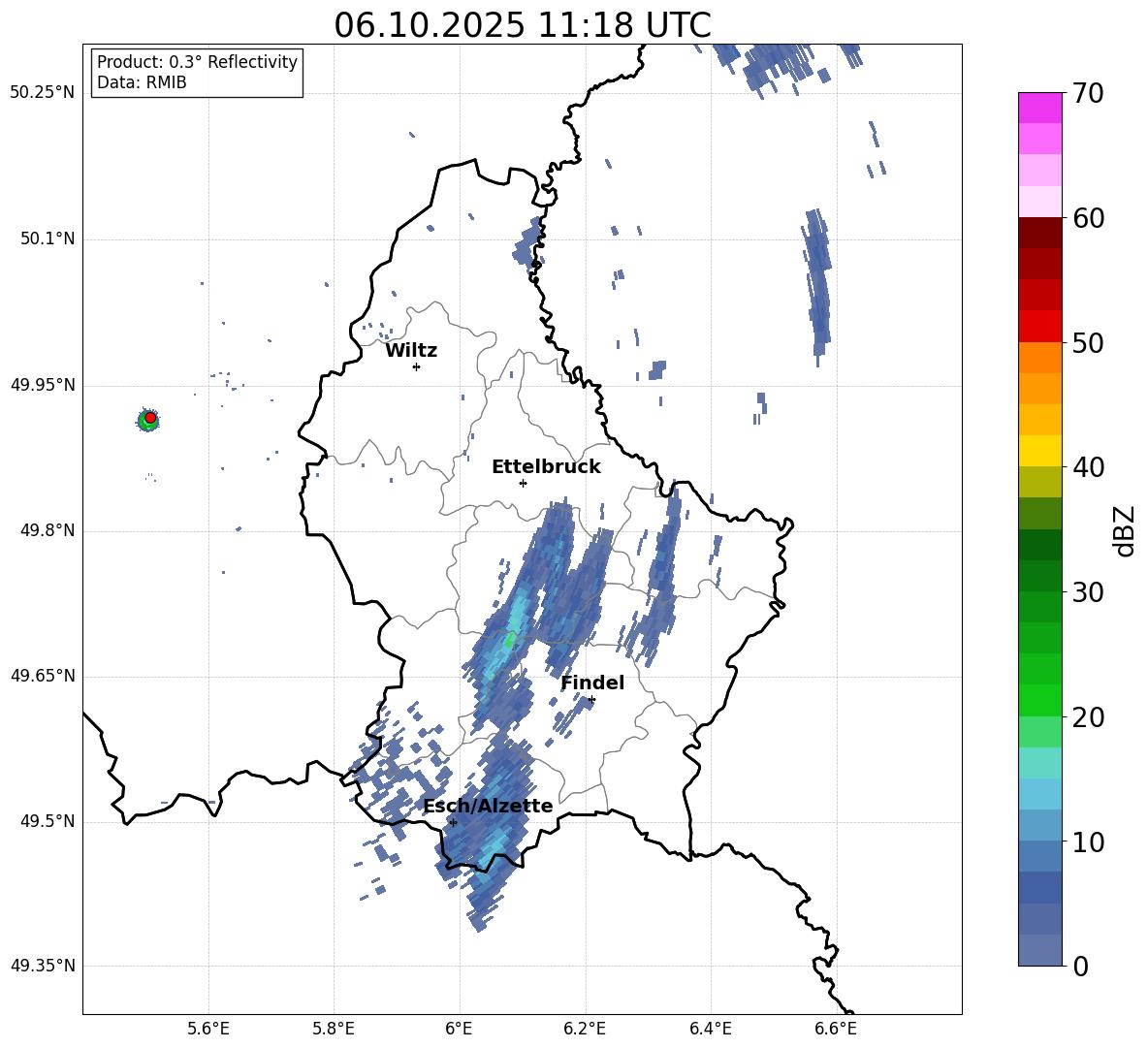Screen dimensions: 1148x1048
Task: Select the Esch/Alzette city label
Action: (x=488, y=806)
